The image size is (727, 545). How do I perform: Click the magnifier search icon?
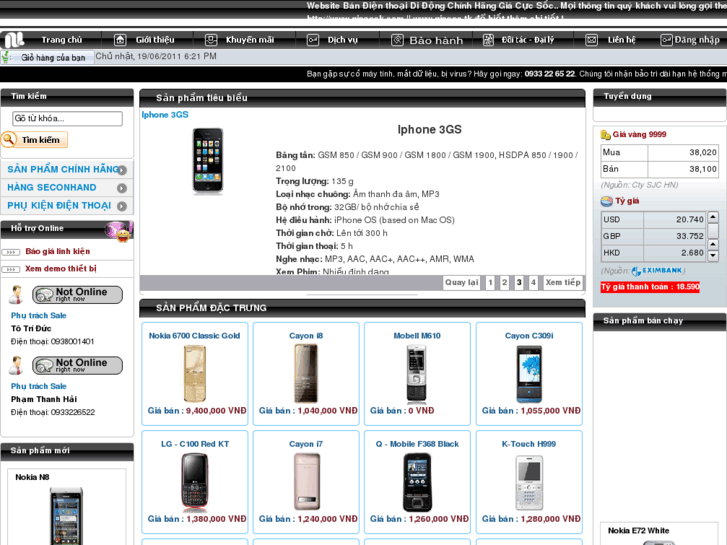(9, 139)
